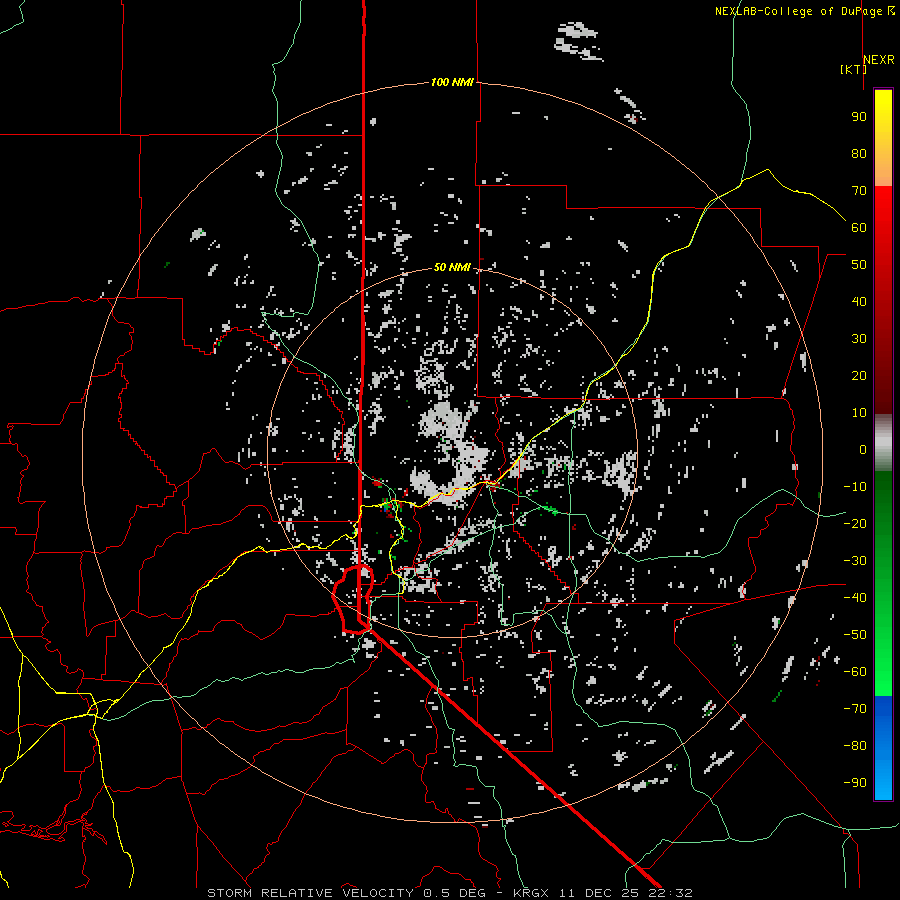This screenshot has height=900, width=900.
Task: Click the 60 value on velocity scale
Action: pyautogui.click(x=859, y=227)
